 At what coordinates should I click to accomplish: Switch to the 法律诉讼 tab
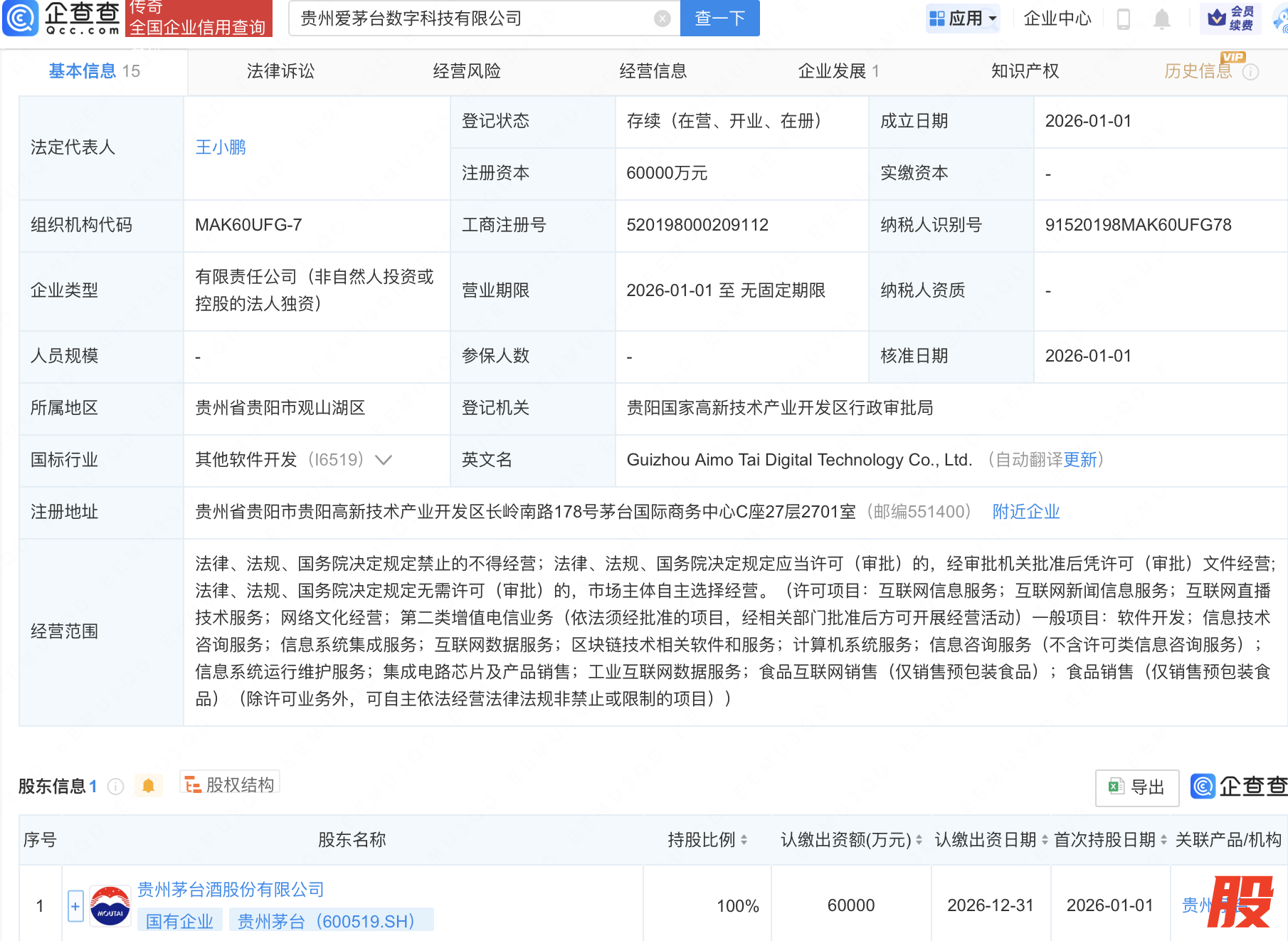tap(280, 71)
